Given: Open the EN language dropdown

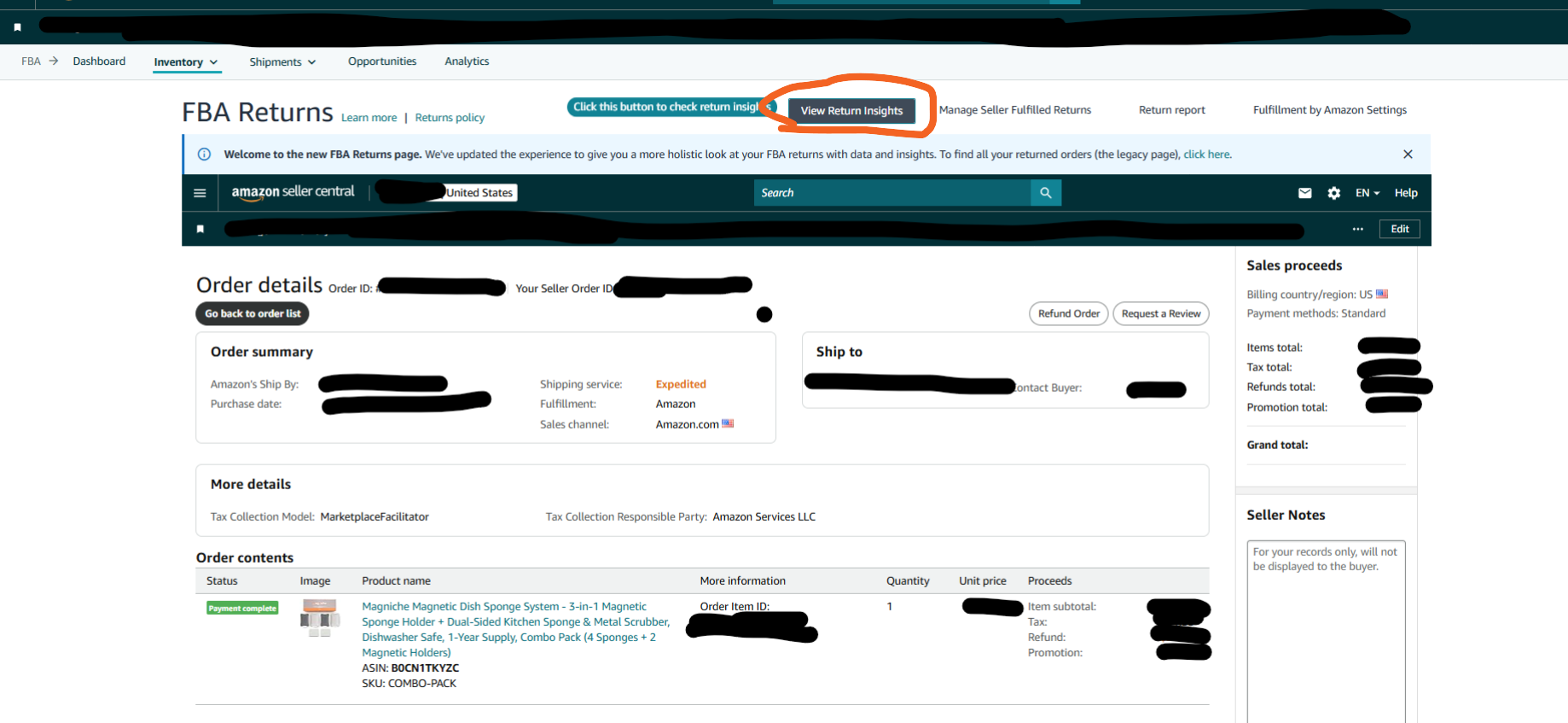Looking at the screenshot, I should click(1368, 193).
